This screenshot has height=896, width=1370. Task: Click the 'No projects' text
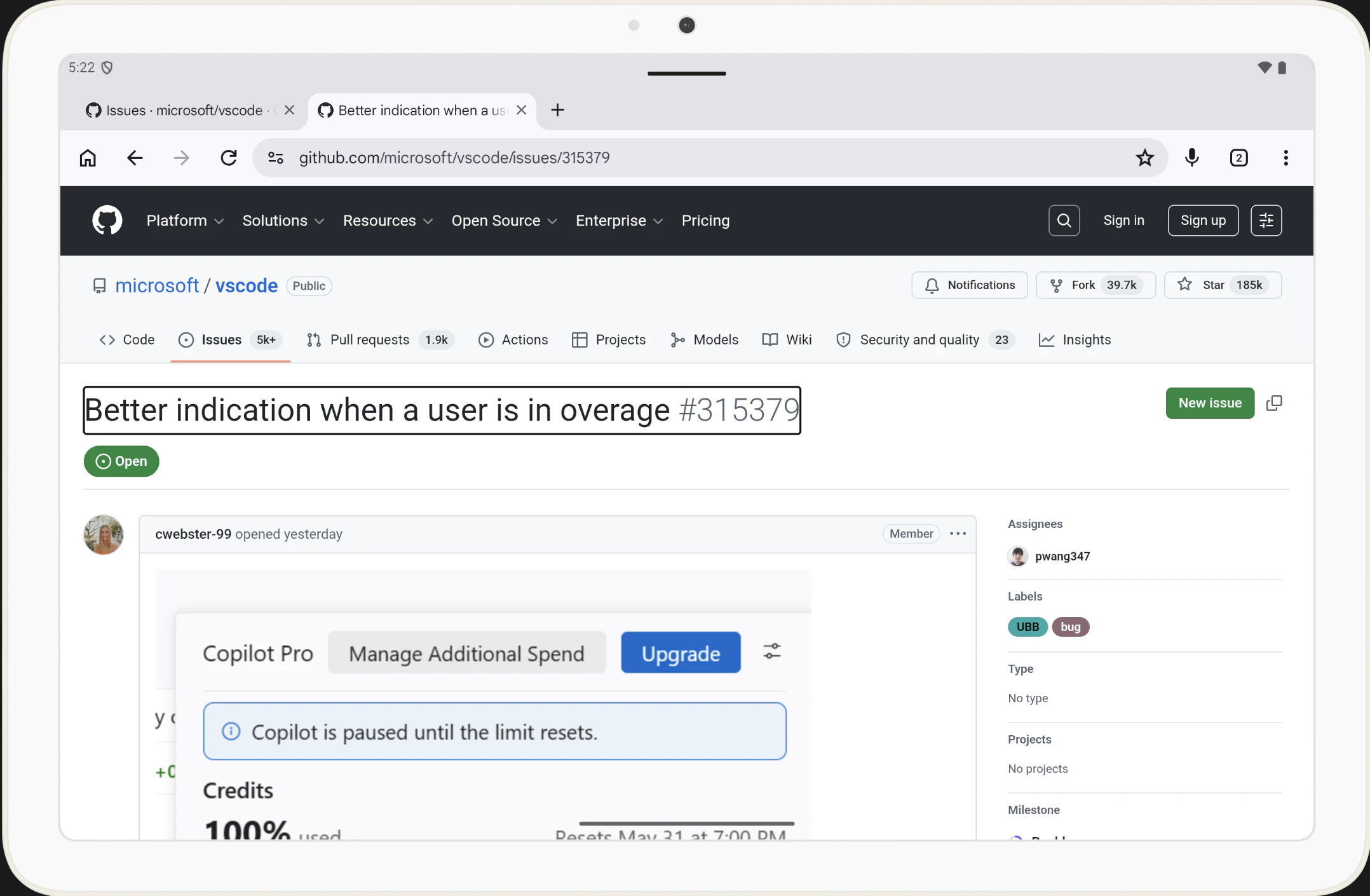pos(1038,768)
